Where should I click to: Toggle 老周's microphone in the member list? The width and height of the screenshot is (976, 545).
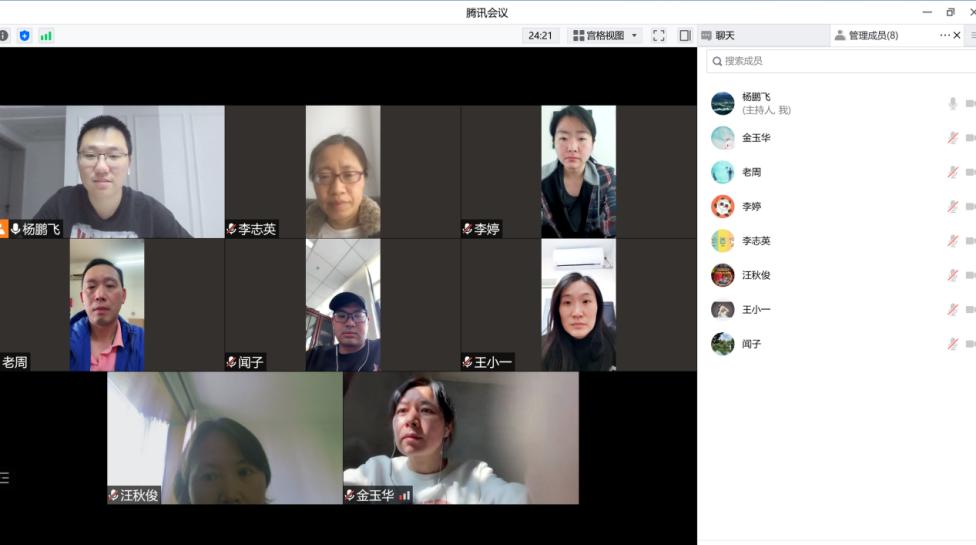(952, 172)
